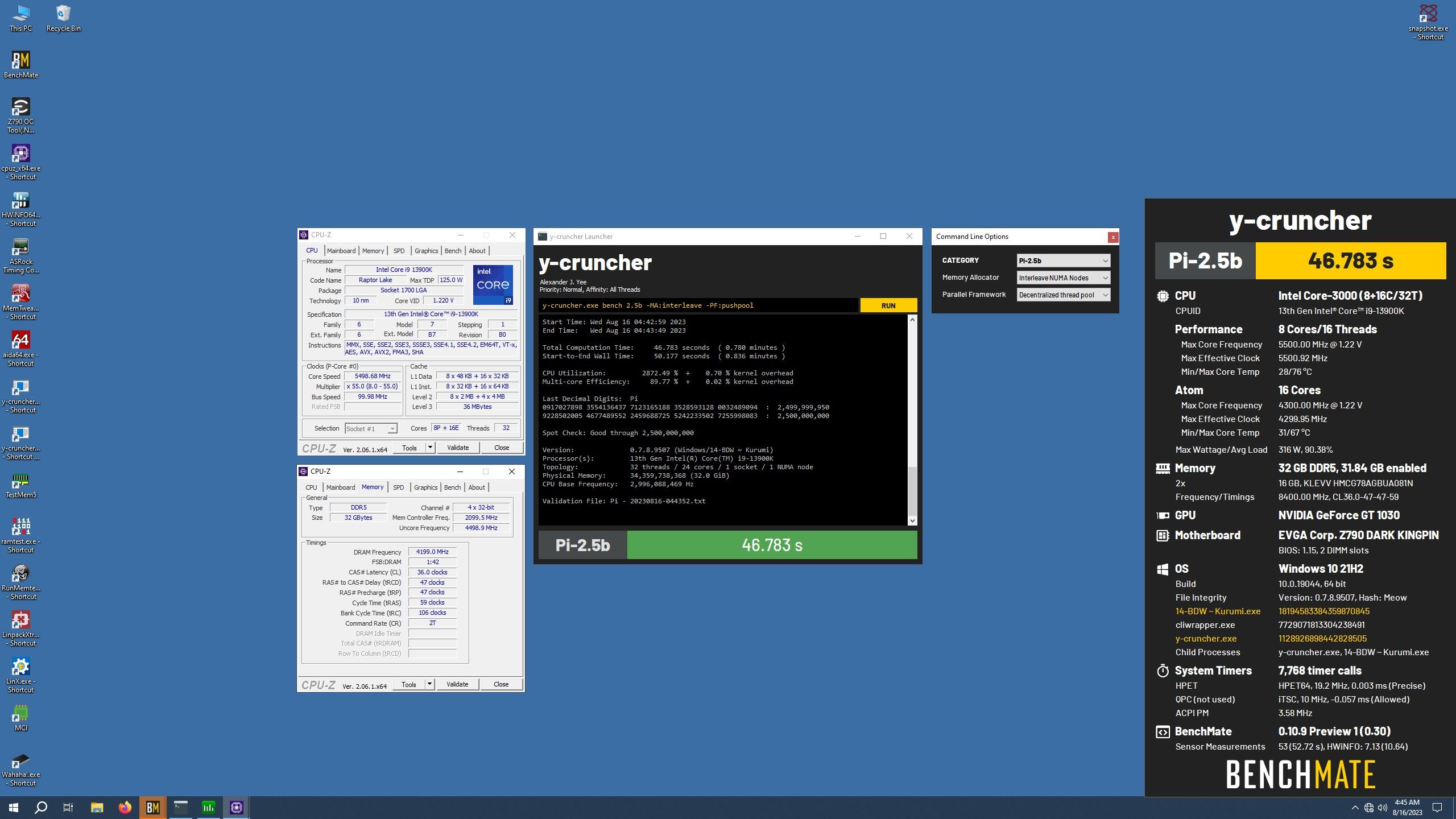Switch to the console window in taskbar

181,807
